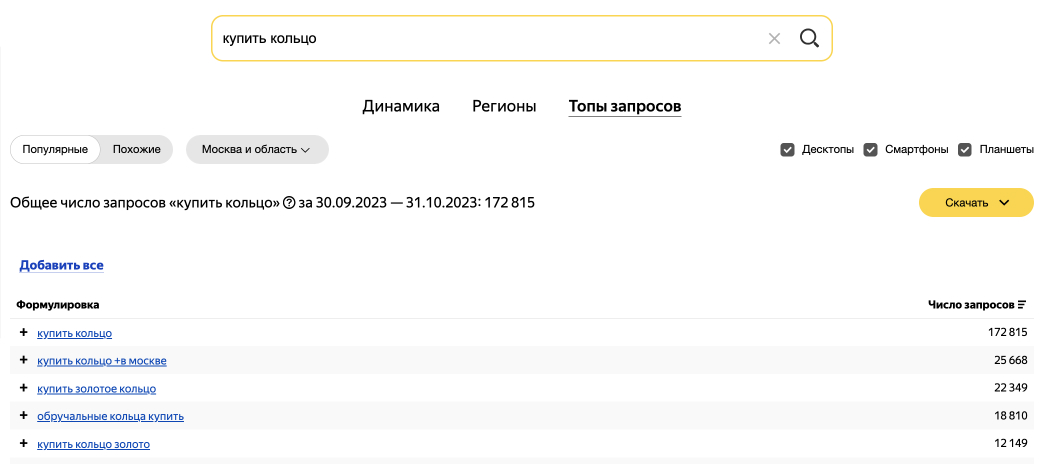The width and height of the screenshot is (1053, 464).
Task: Add обручальные кольца купить with plus icon
Action: [24, 416]
